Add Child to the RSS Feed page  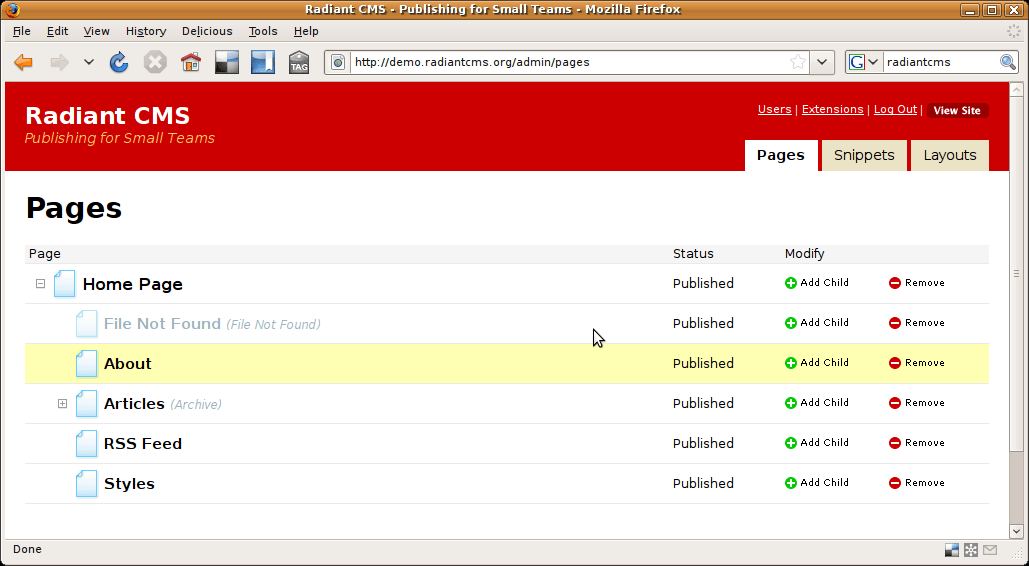click(817, 443)
